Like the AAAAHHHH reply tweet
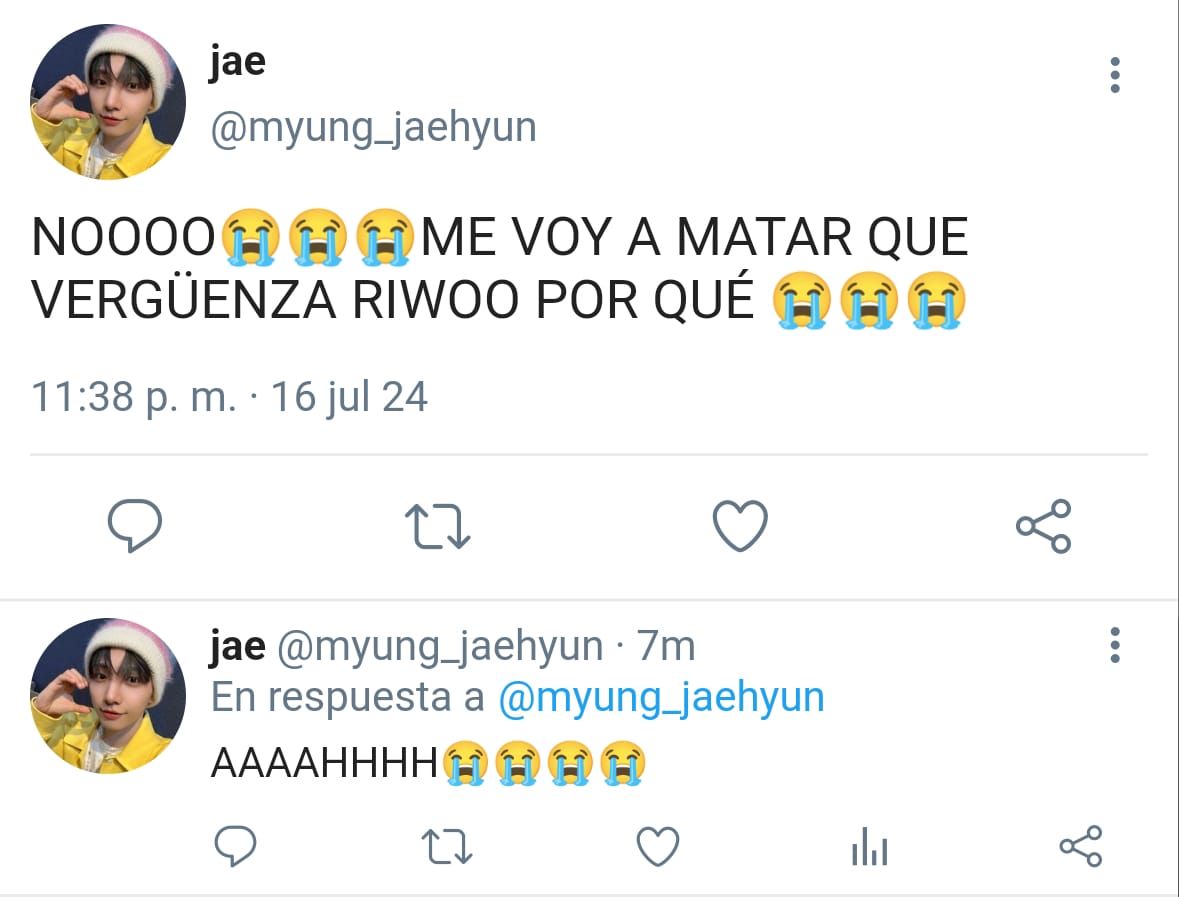 pos(658,846)
